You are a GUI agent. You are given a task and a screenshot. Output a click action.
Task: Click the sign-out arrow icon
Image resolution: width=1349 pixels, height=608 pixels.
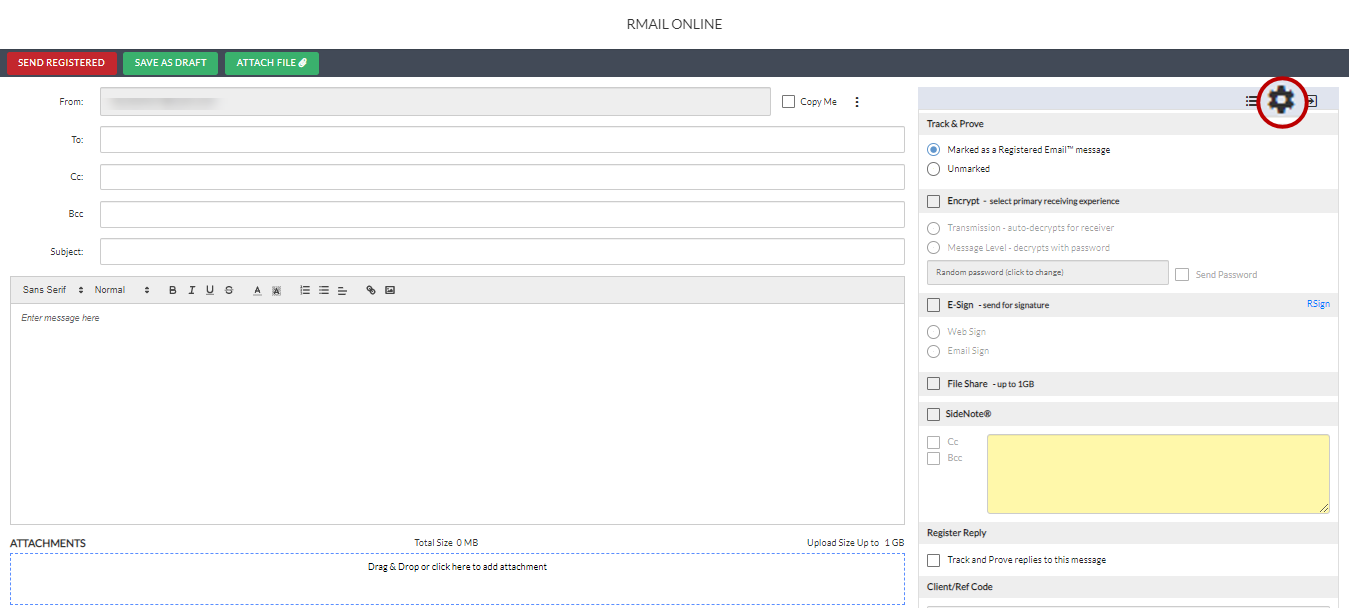pyautogui.click(x=1311, y=101)
